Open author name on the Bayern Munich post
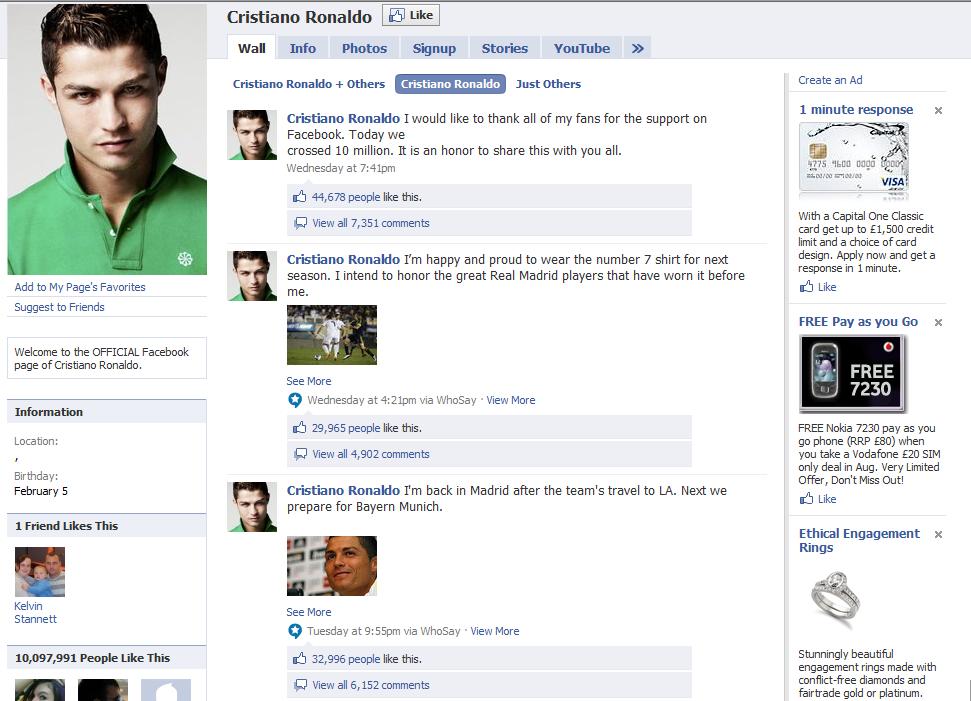971x701 pixels. tap(343, 490)
